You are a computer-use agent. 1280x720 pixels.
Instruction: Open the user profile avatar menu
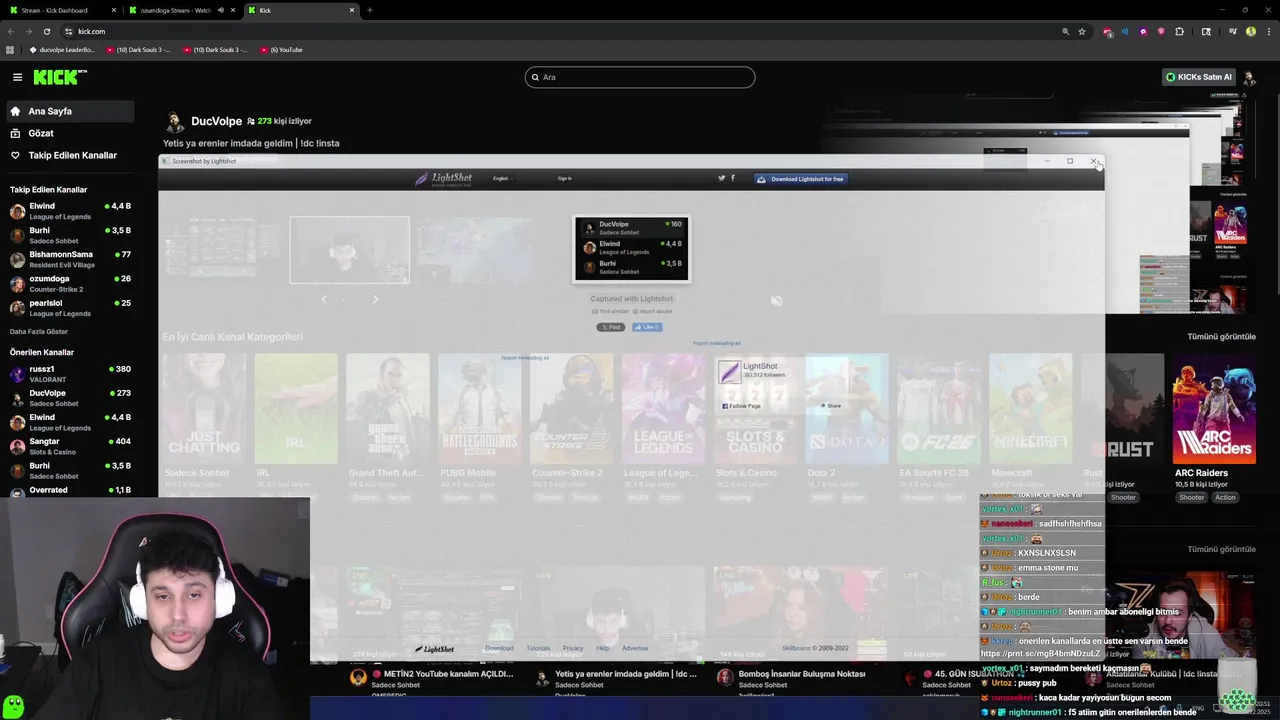coord(1250,77)
